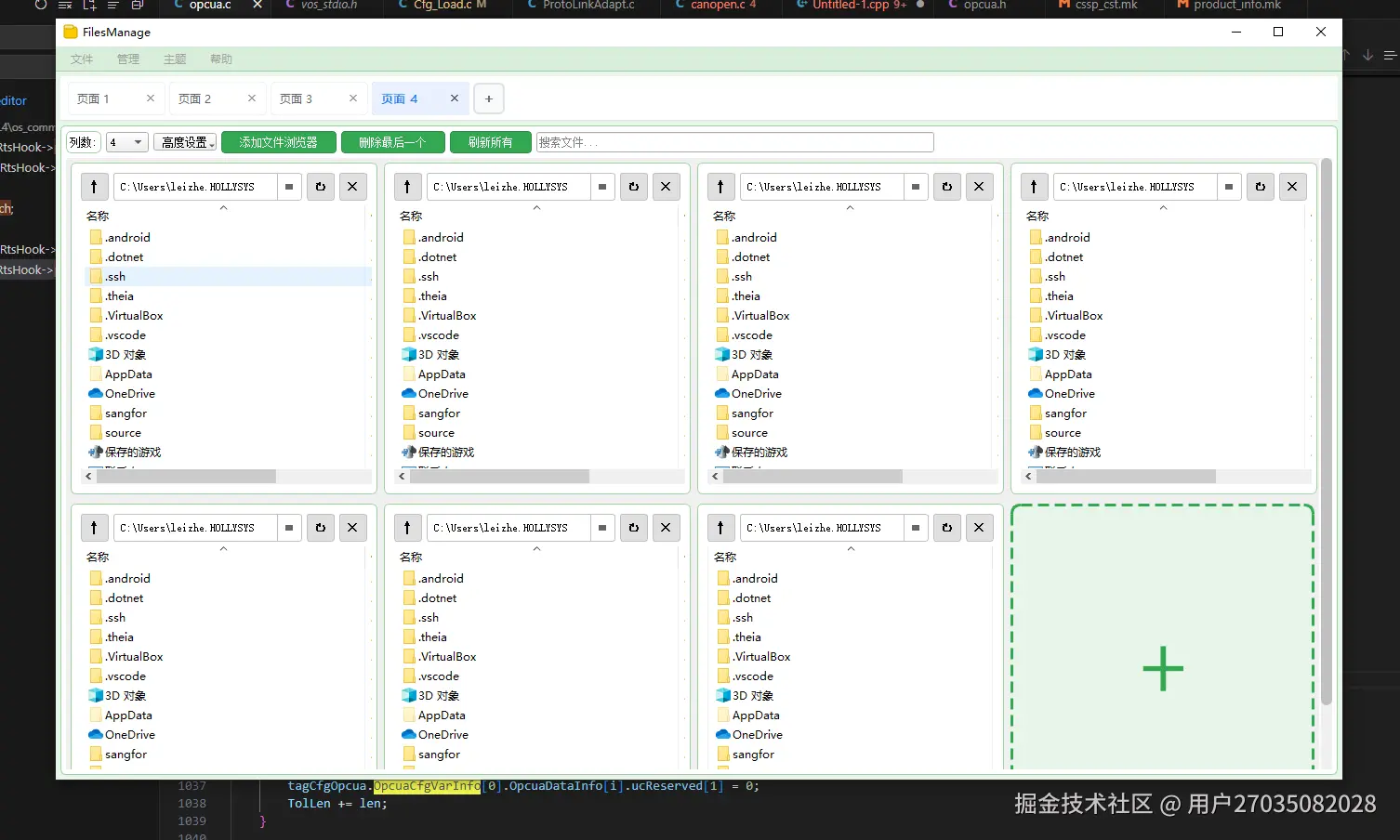Open the 高度设置 dropdown

click(x=185, y=142)
